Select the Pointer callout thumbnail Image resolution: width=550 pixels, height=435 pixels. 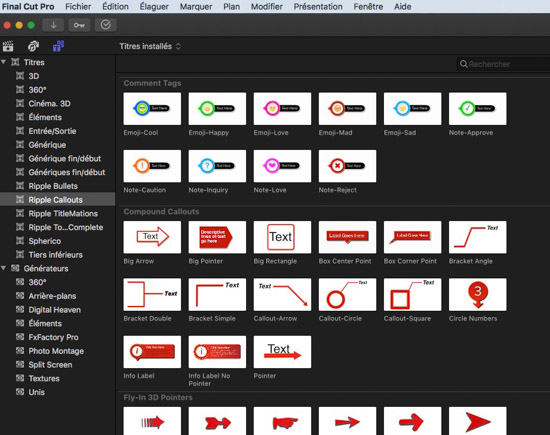(282, 352)
